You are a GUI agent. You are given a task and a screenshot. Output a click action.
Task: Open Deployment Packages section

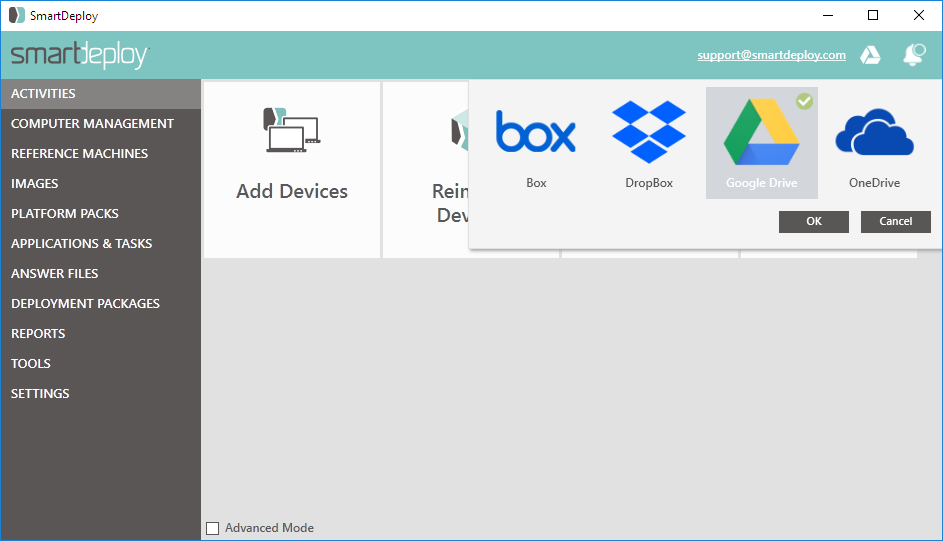pos(100,304)
